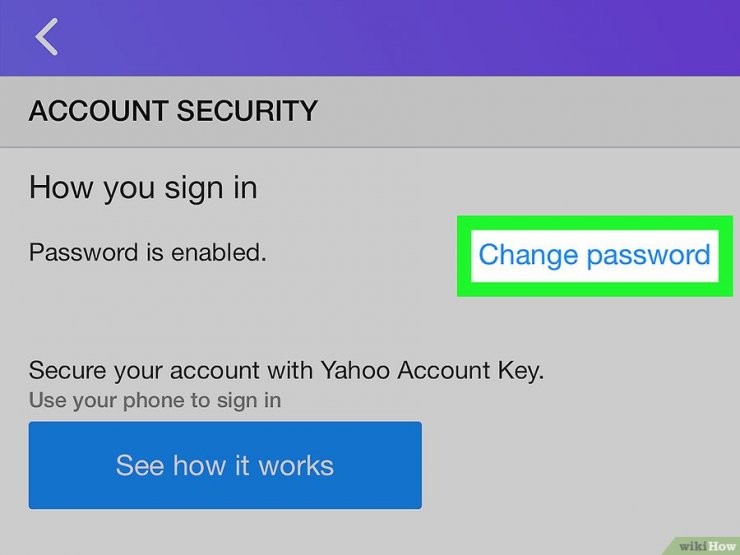Go back using the white chevron
The image size is (740, 555).
[46, 37]
